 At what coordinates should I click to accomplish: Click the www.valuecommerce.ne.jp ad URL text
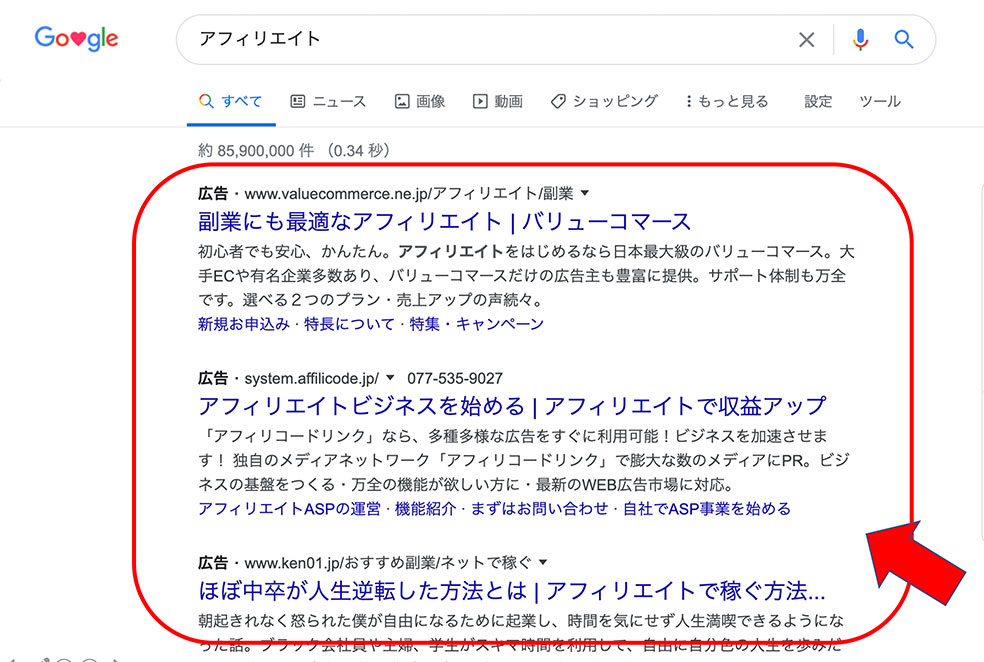[x=409, y=193]
